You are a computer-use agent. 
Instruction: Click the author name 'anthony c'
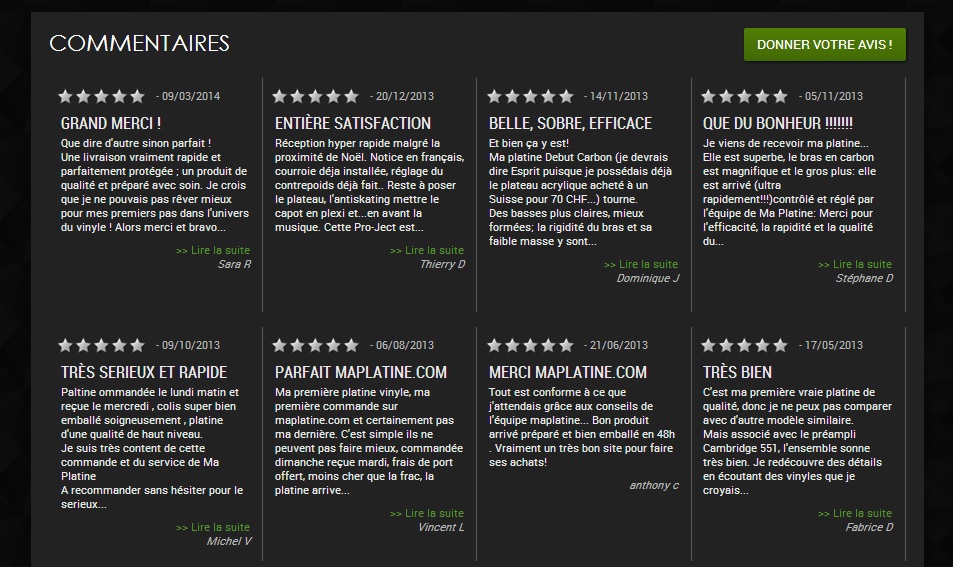(x=654, y=485)
